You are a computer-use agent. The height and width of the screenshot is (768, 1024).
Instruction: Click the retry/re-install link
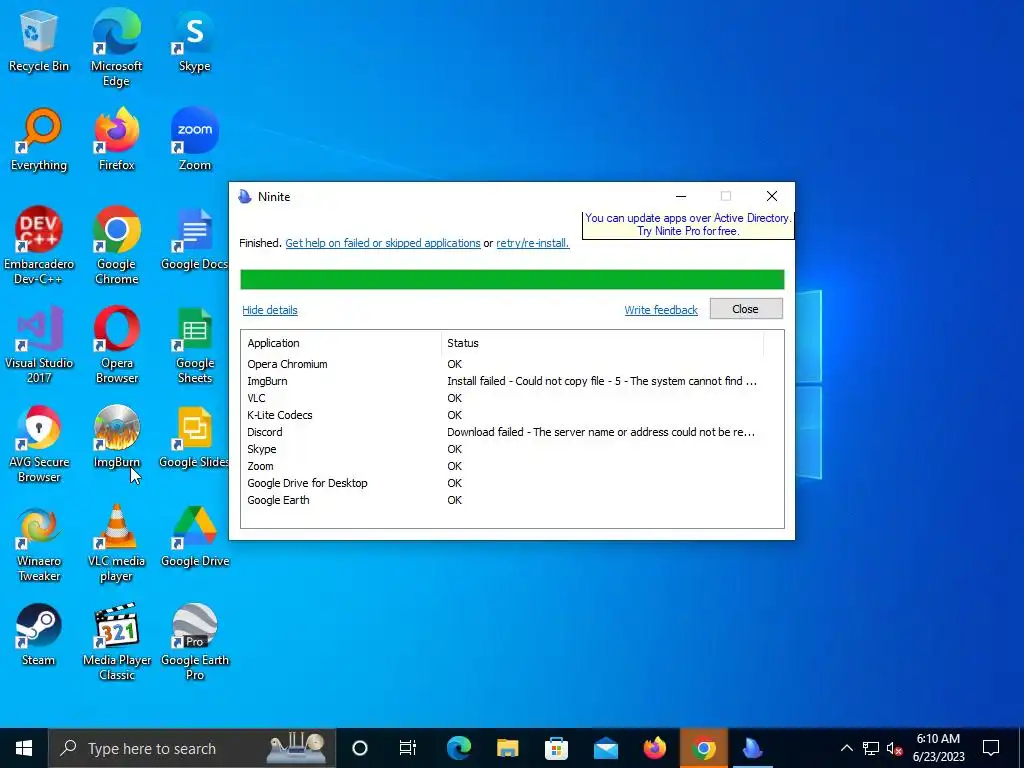[532, 243]
